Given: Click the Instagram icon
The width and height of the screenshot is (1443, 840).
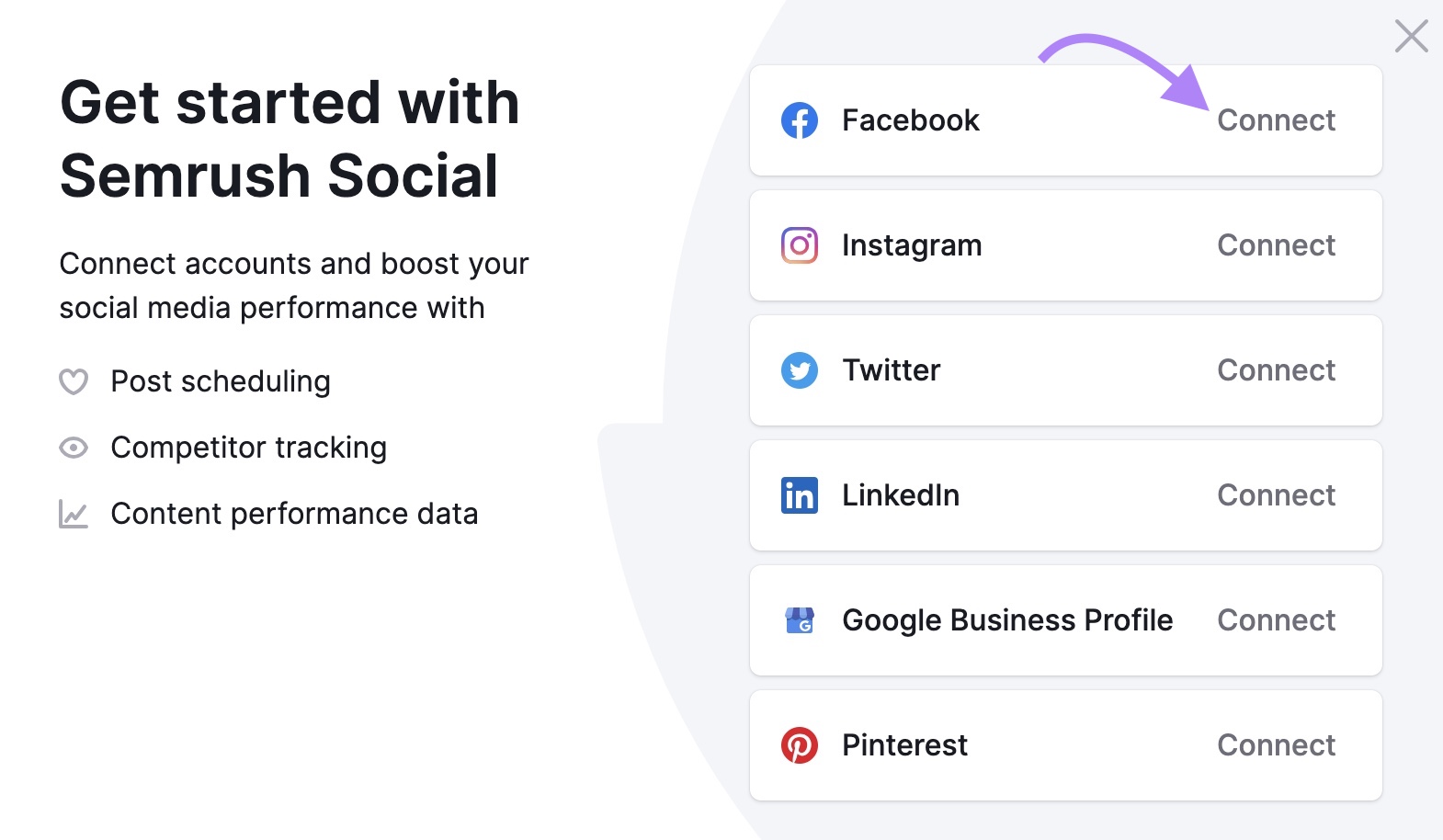Looking at the screenshot, I should (801, 245).
